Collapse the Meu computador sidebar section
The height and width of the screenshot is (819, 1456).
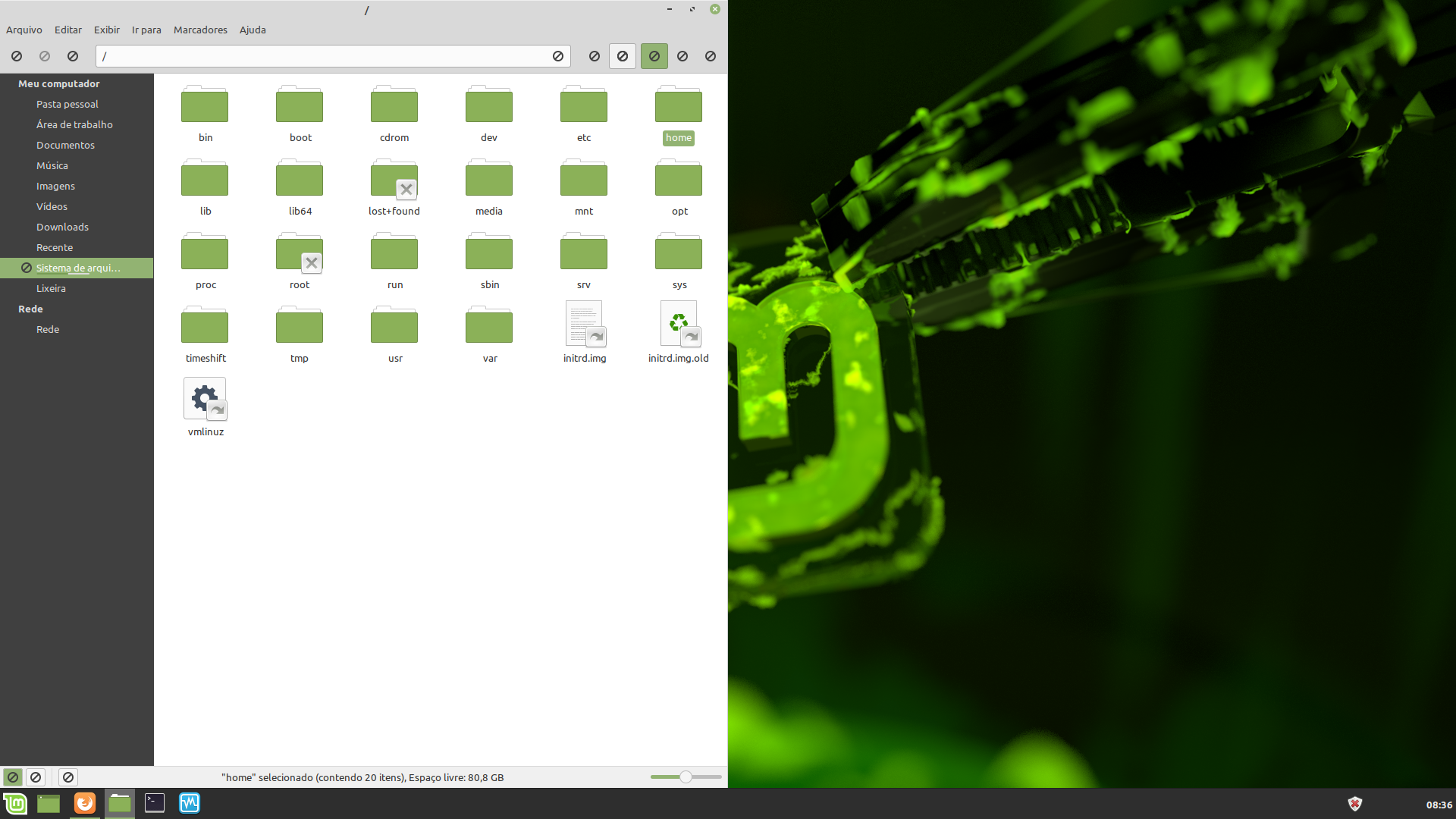pyautogui.click(x=59, y=83)
